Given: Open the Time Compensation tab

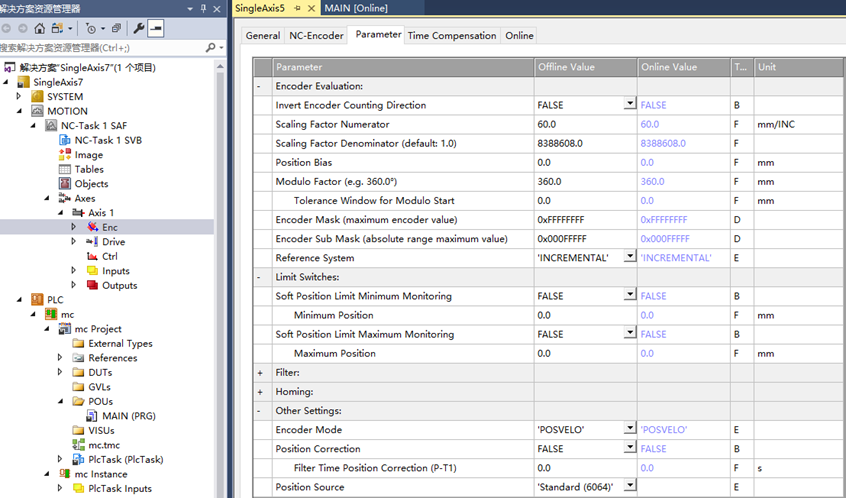Looking at the screenshot, I should pyautogui.click(x=452, y=36).
